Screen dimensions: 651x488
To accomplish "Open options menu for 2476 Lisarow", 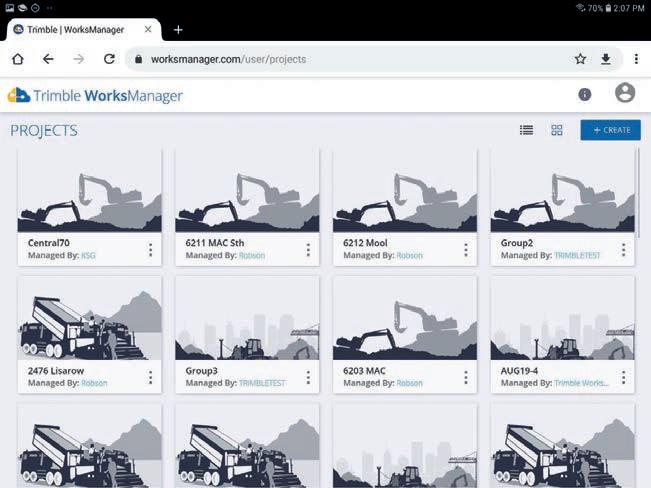I will (x=150, y=377).
